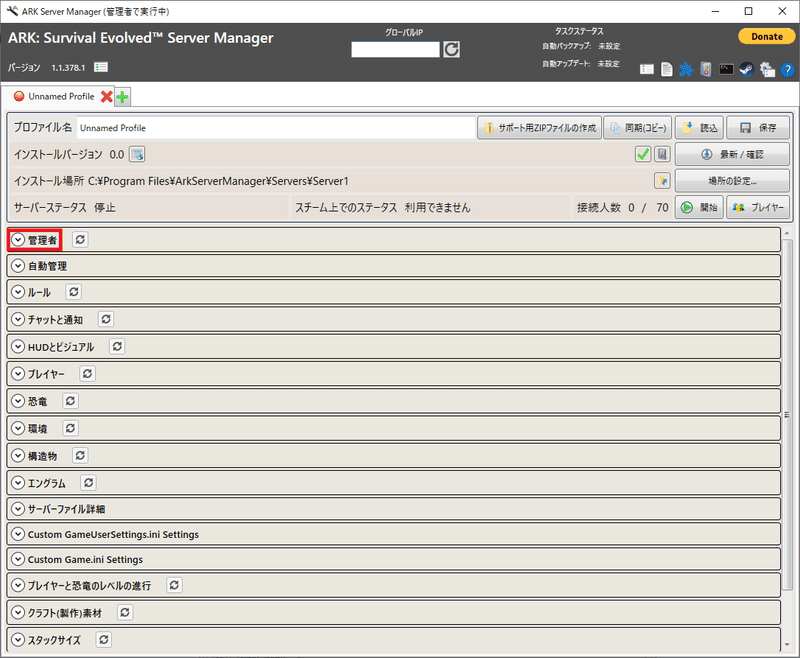
Task: Expand Custom GameUserSettings.ini Settings section
Action: pos(18,534)
